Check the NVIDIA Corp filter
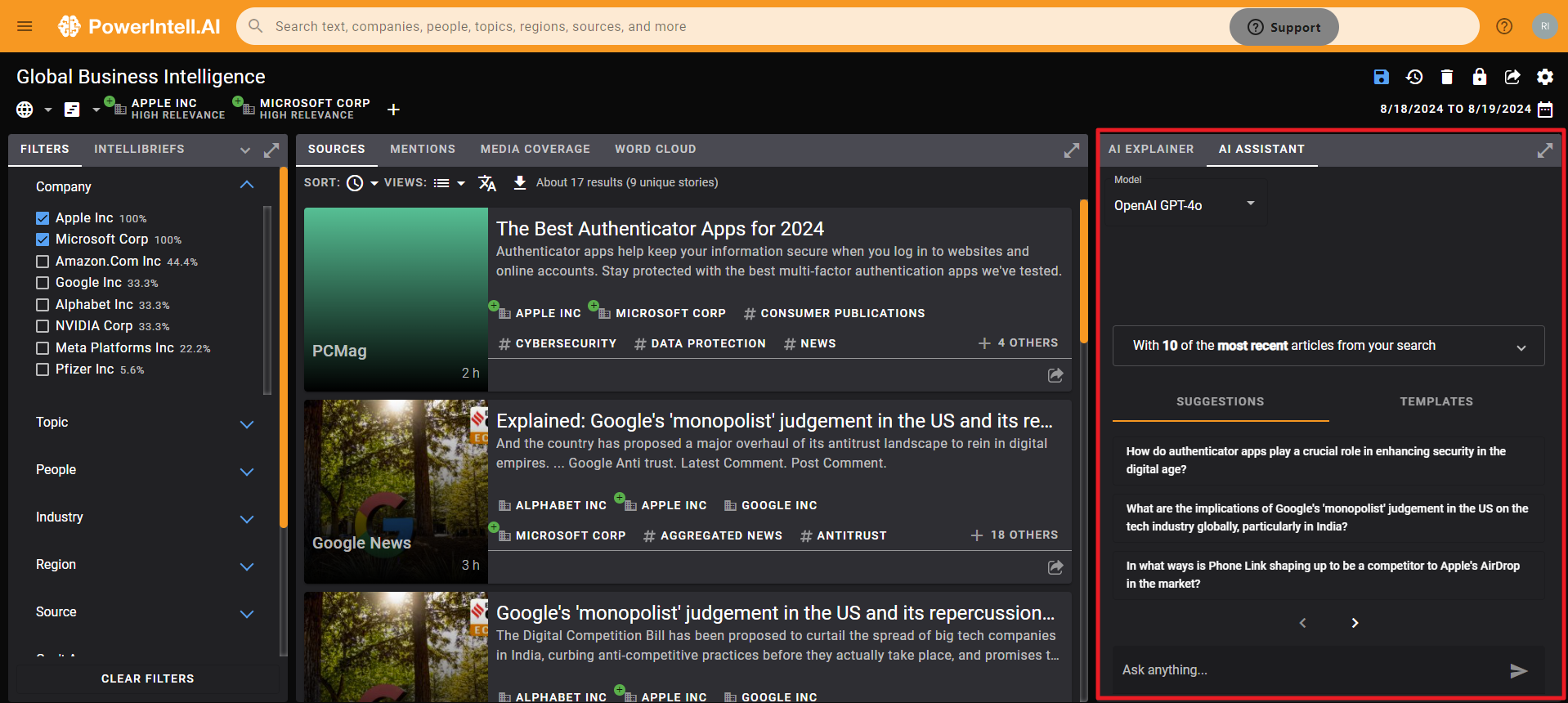The height and width of the screenshot is (703, 1568). 43,326
